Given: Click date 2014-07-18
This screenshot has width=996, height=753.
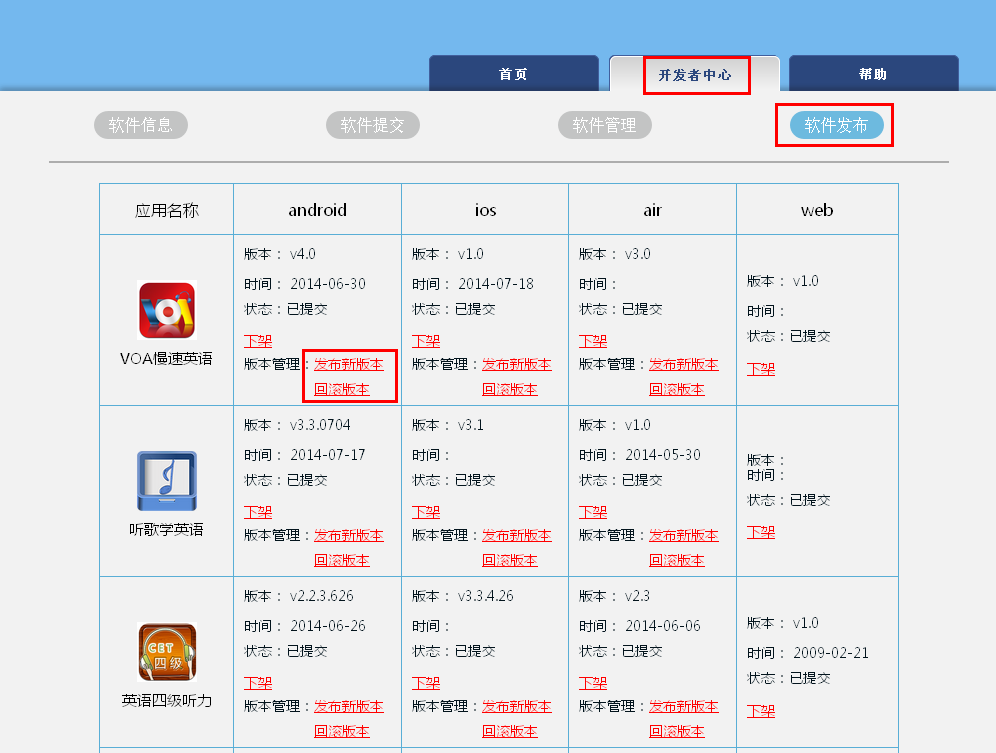Looking at the screenshot, I should 496,284.
